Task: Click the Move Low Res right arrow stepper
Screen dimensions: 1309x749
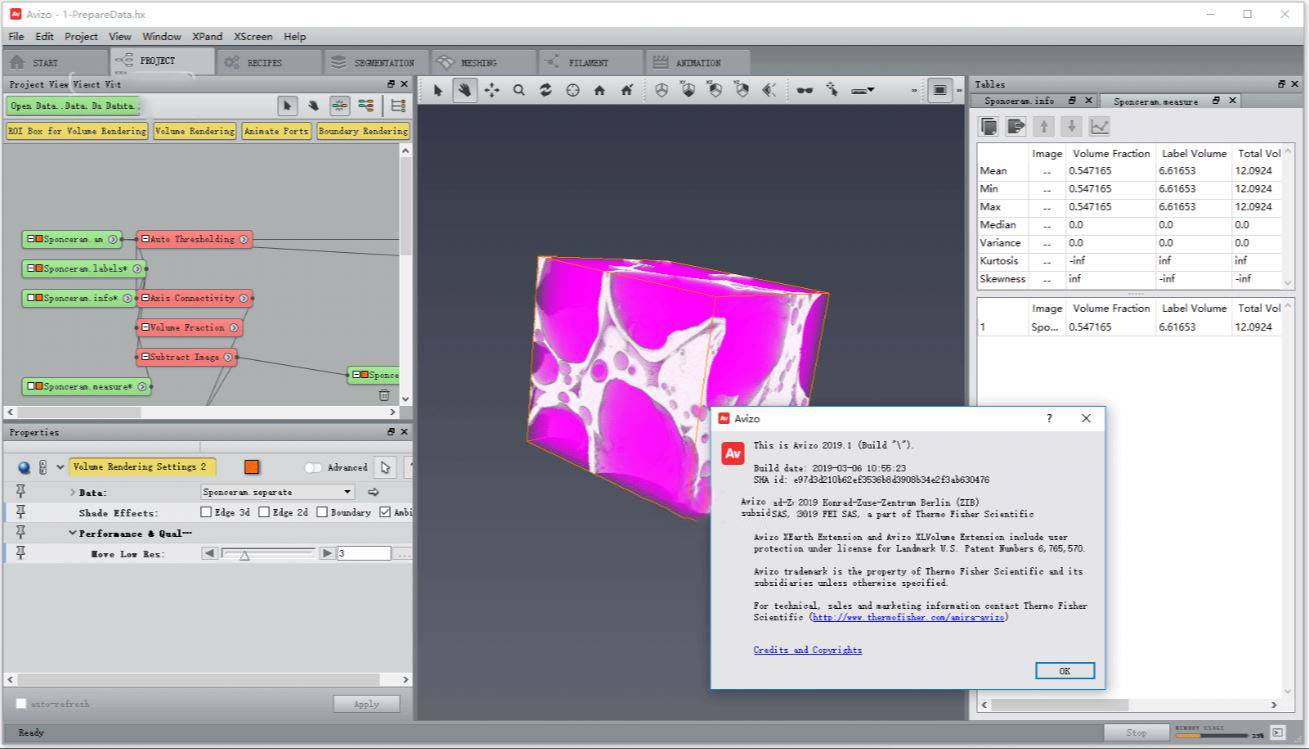Action: click(x=326, y=554)
